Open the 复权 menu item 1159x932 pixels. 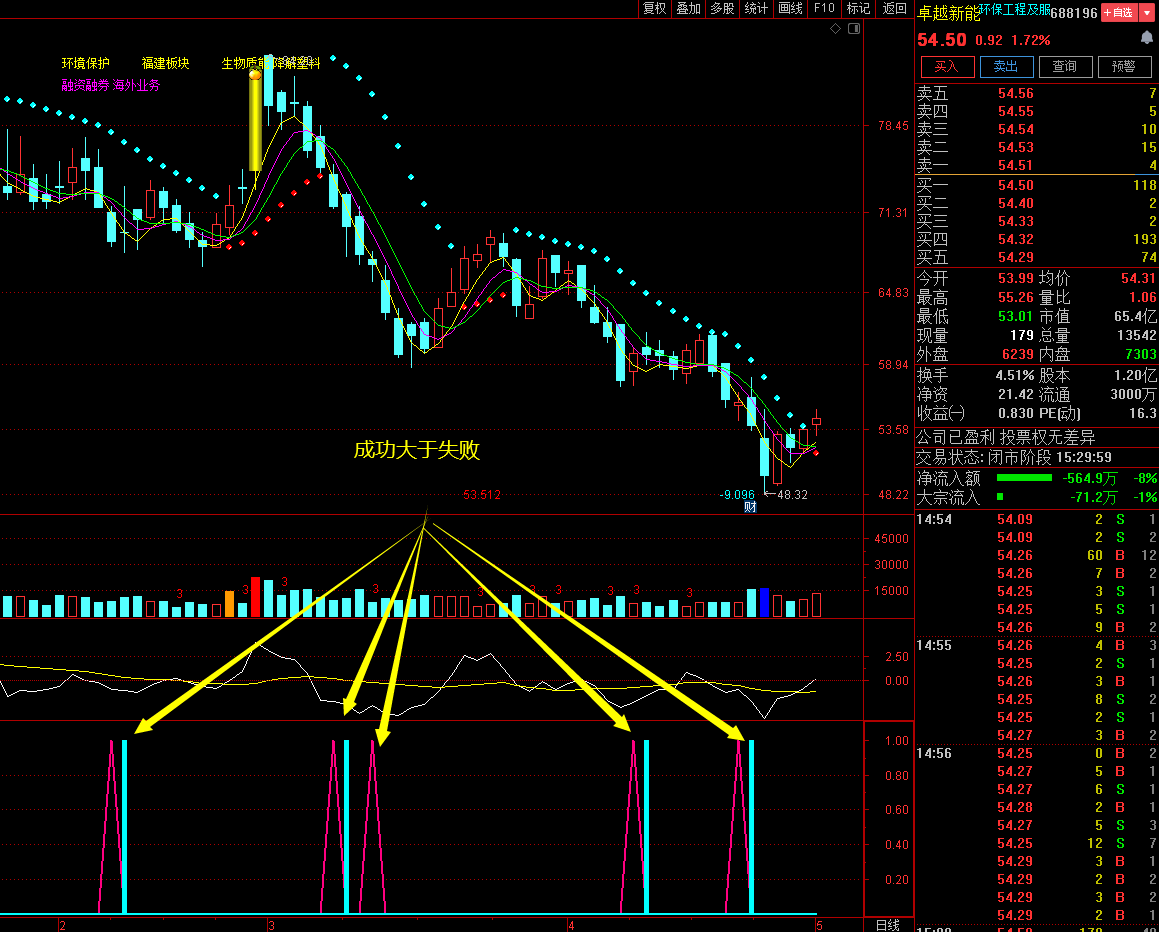pyautogui.click(x=655, y=8)
